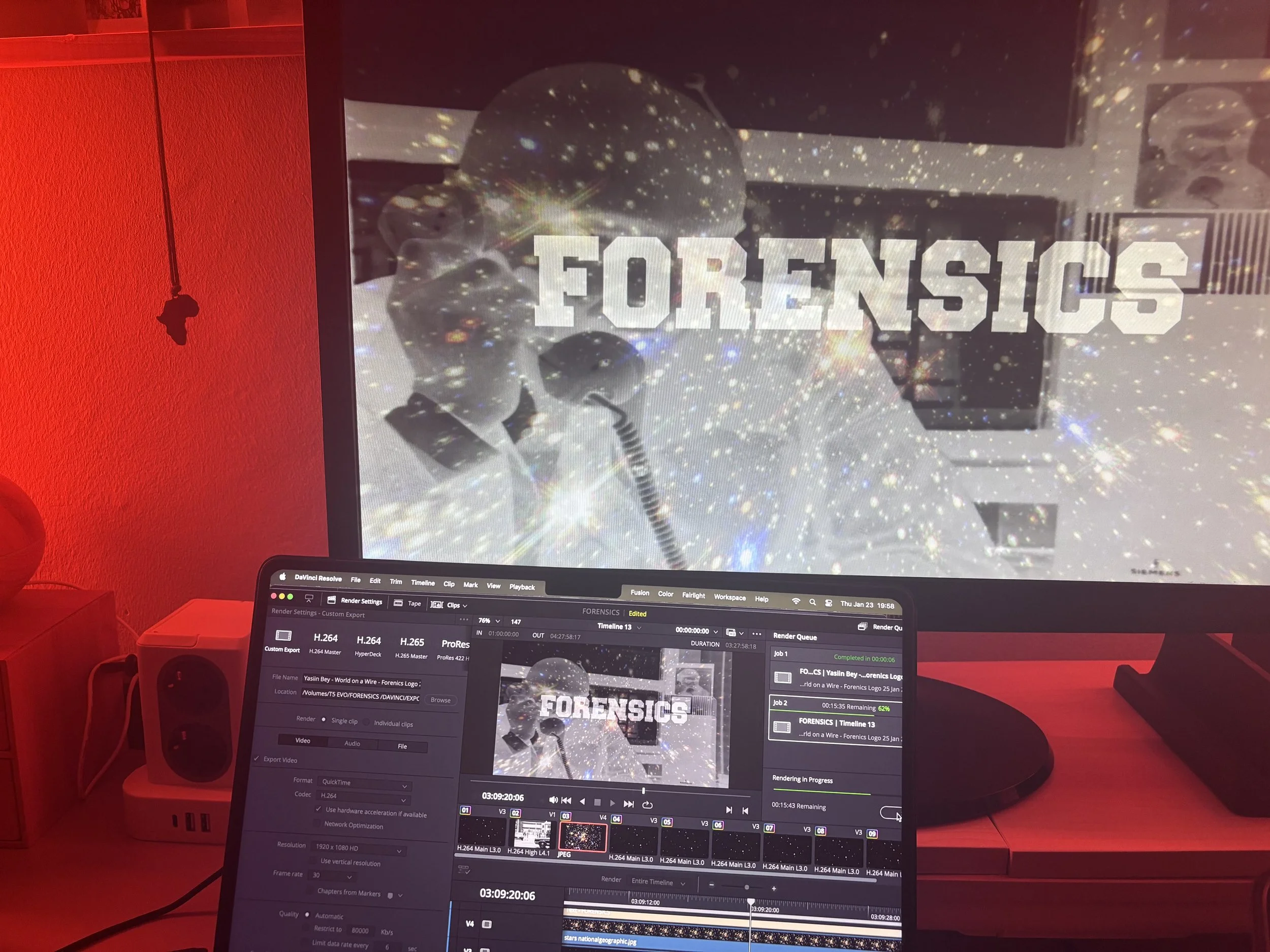Click the Browse button

click(440, 700)
